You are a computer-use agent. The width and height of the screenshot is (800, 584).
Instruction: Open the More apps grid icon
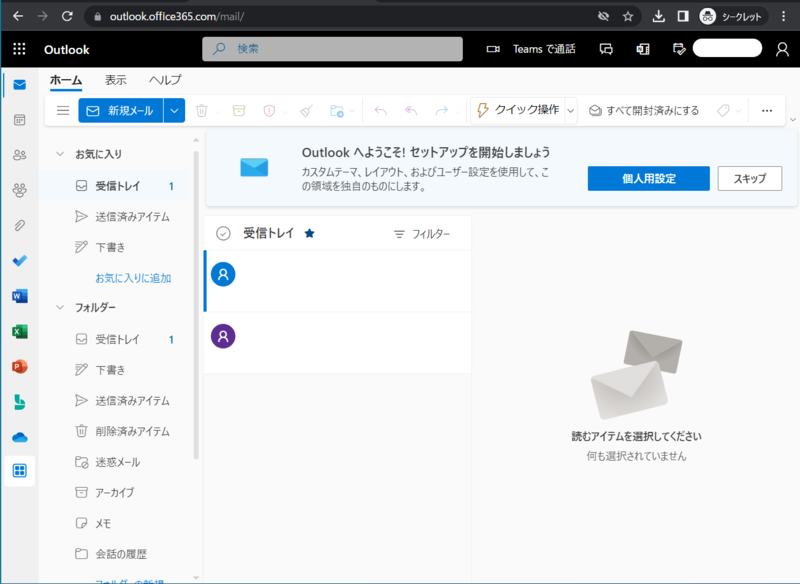[x=19, y=470]
